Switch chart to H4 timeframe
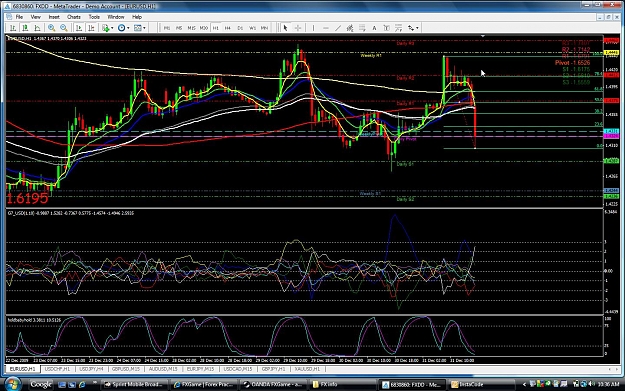625x391 pixels. [228, 28]
